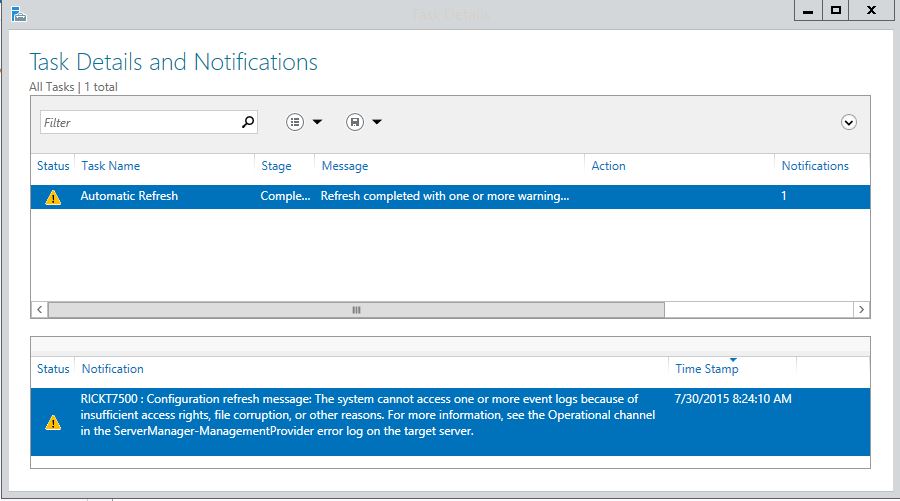Select the Automatic Refresh task row
Viewport: 900px width, 501px height.
450,196
